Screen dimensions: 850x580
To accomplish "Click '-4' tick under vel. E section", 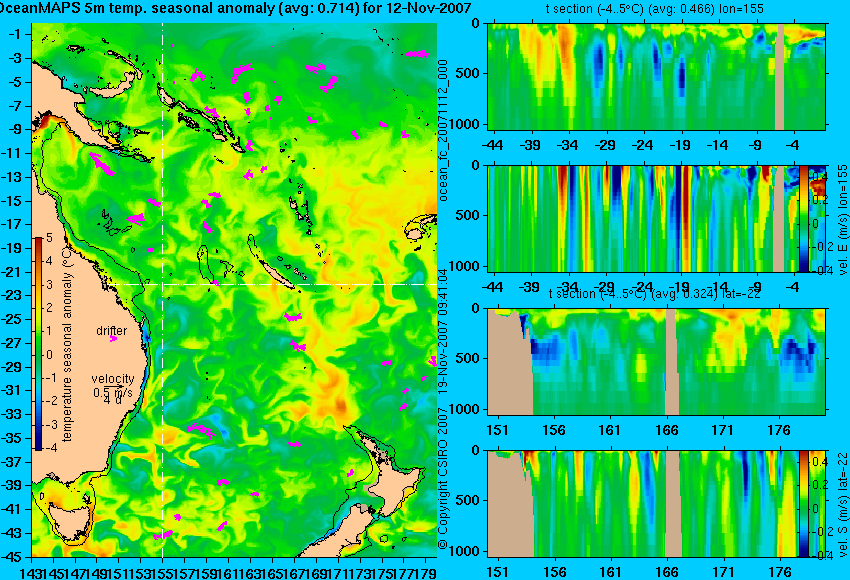I will pyautogui.click(x=793, y=287).
